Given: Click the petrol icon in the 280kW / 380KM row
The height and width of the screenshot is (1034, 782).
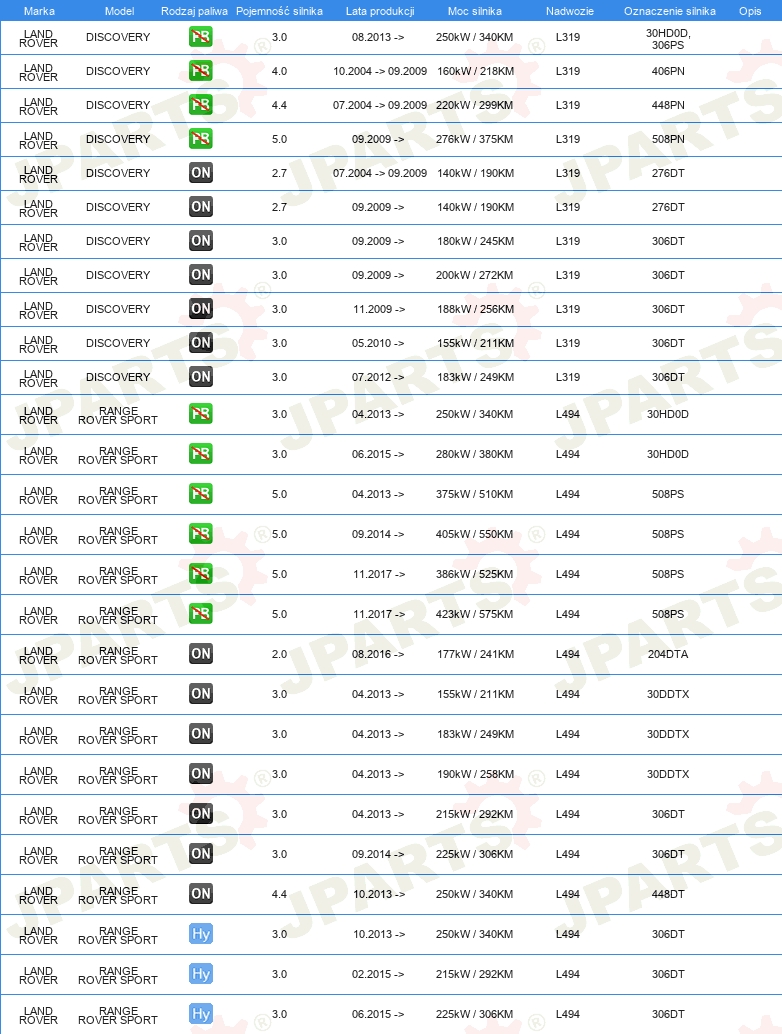Looking at the screenshot, I should pos(200,454).
